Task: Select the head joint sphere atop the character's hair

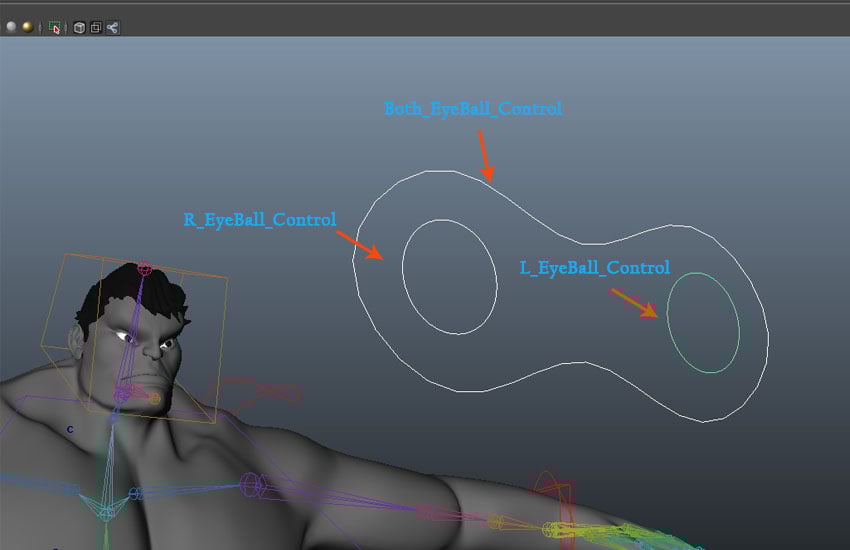Action: pyautogui.click(x=144, y=268)
